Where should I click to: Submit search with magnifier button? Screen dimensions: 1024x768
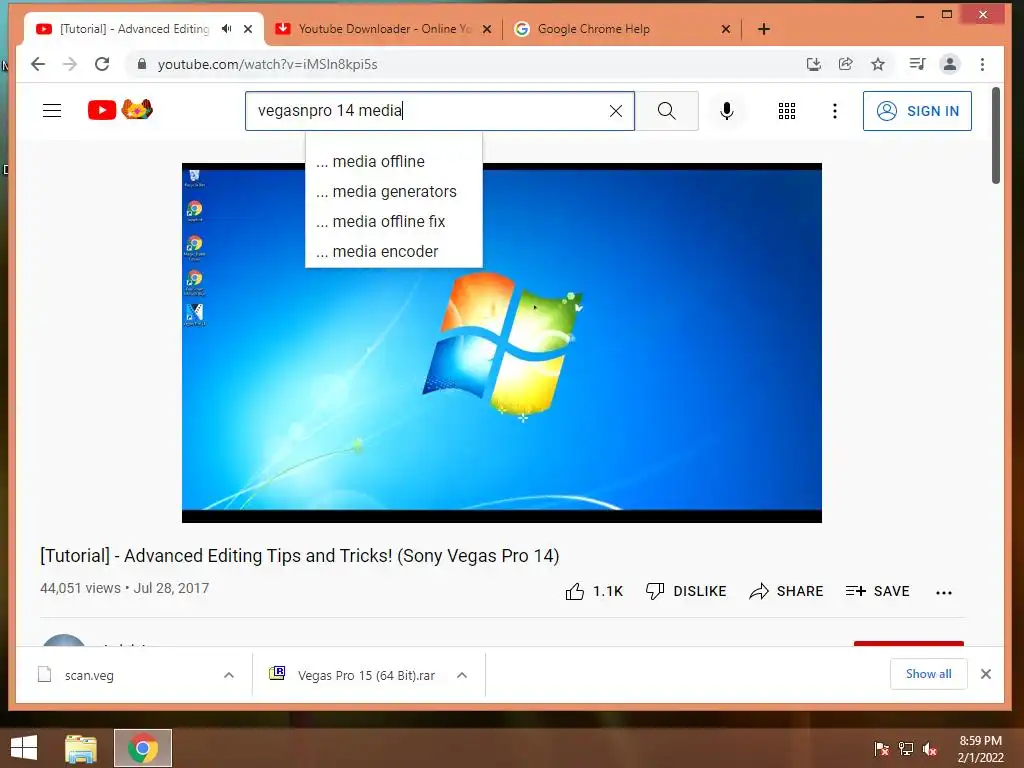(x=667, y=111)
